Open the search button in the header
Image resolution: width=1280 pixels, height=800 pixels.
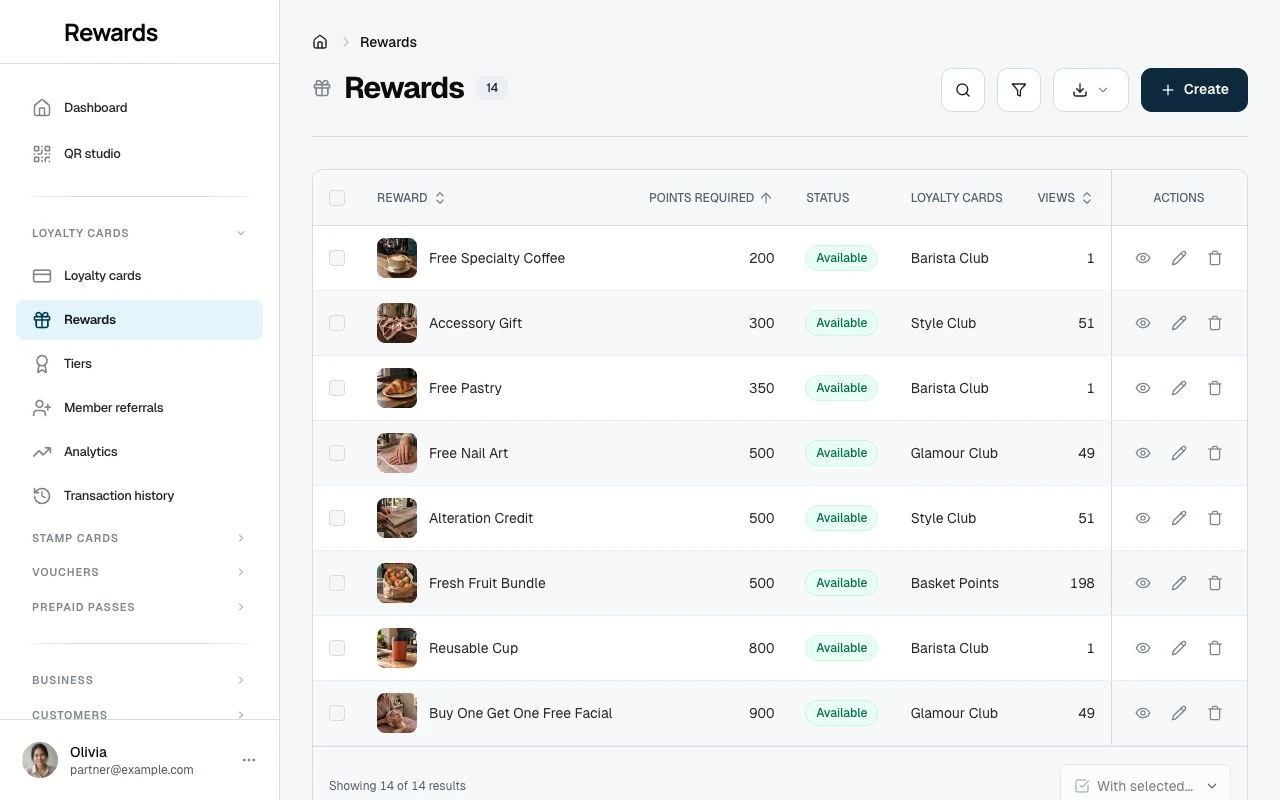coord(963,90)
